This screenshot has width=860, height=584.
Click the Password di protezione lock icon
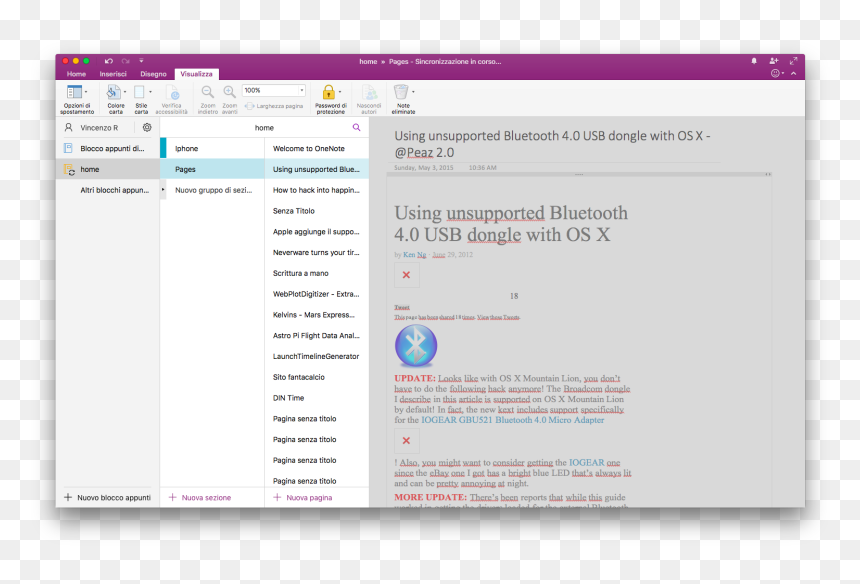coord(329,92)
